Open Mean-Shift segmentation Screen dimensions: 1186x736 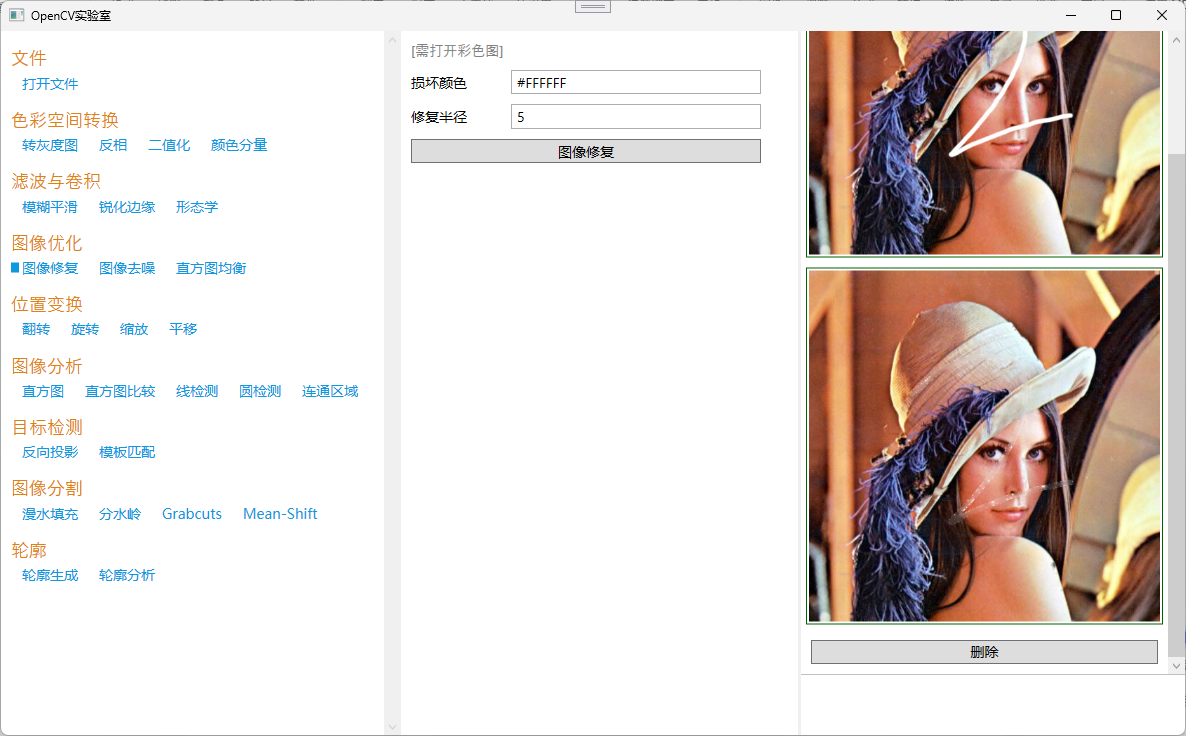click(x=280, y=514)
